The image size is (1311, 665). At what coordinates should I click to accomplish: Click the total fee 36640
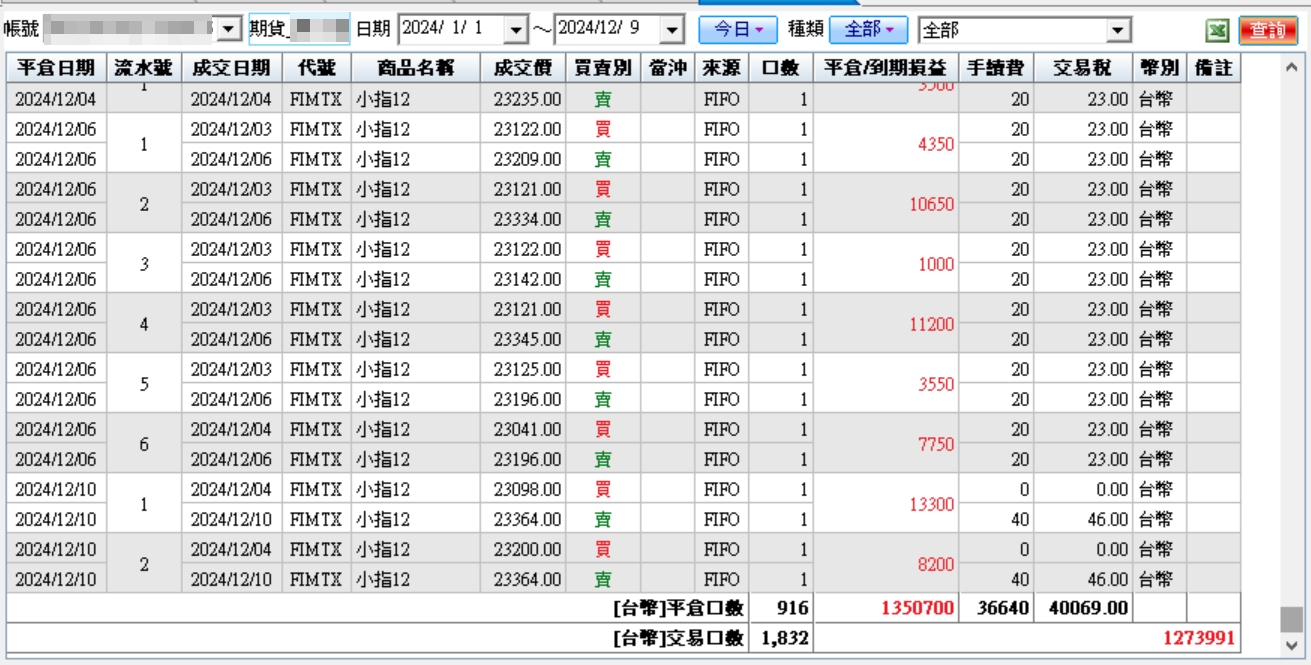click(1004, 608)
